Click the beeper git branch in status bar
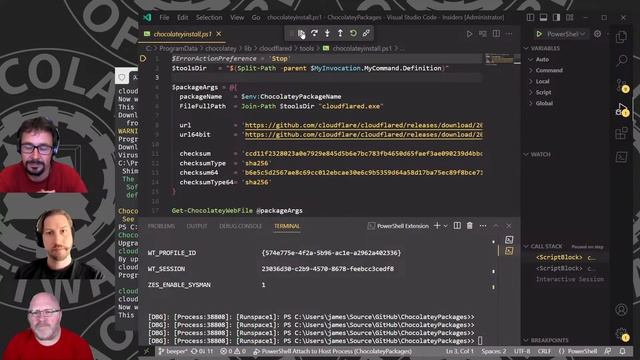Viewport: 640px width, 360px height. click(173, 351)
